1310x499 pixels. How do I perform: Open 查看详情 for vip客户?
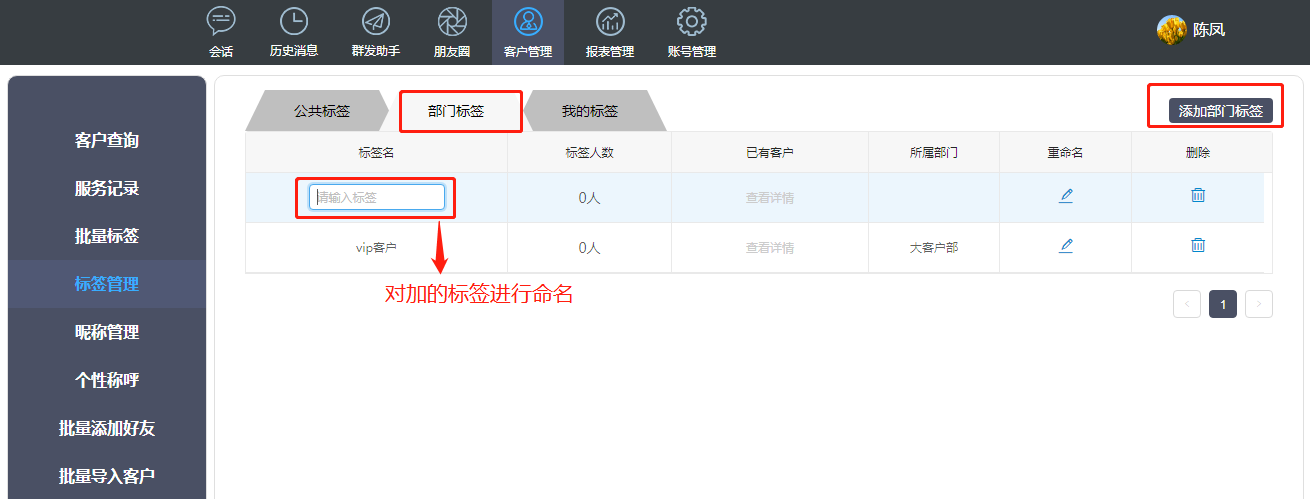[x=770, y=248]
